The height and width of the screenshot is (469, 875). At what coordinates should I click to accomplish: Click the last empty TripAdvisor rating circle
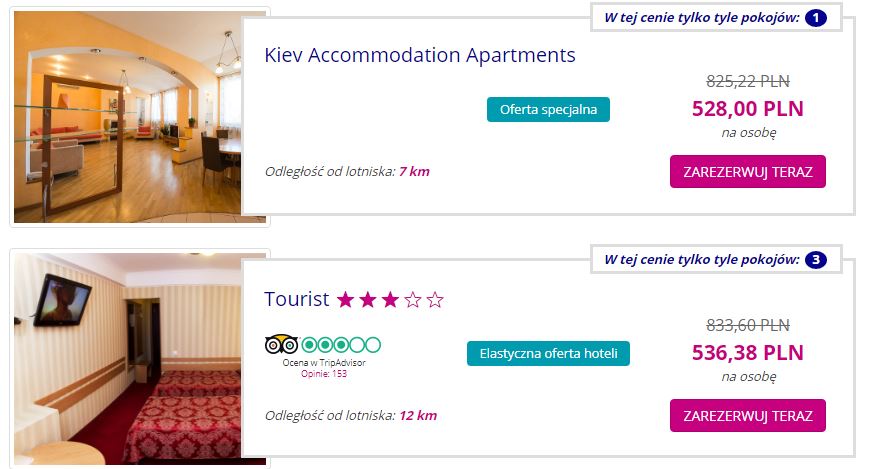tap(373, 344)
